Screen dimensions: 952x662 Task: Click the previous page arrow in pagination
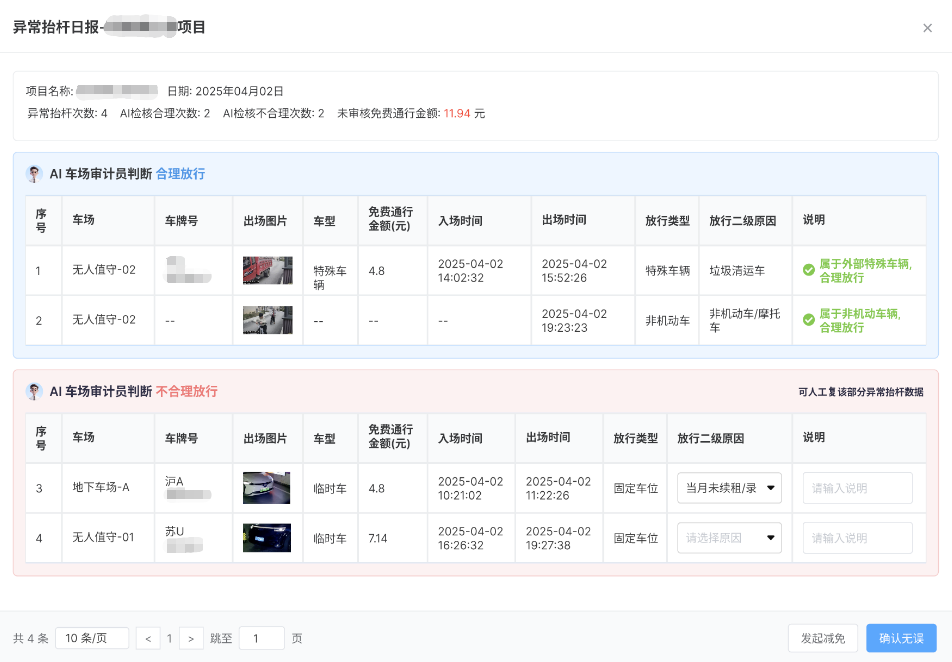[x=148, y=638]
